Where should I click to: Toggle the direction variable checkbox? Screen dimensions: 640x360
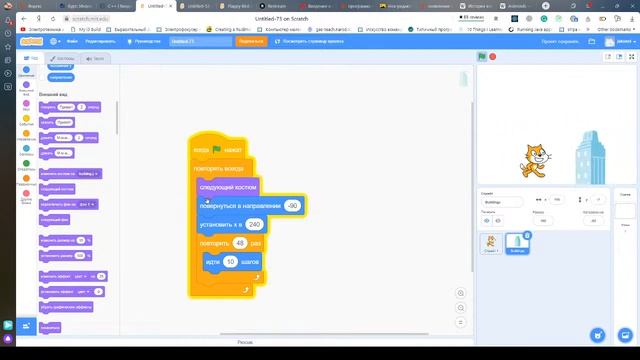43,77
